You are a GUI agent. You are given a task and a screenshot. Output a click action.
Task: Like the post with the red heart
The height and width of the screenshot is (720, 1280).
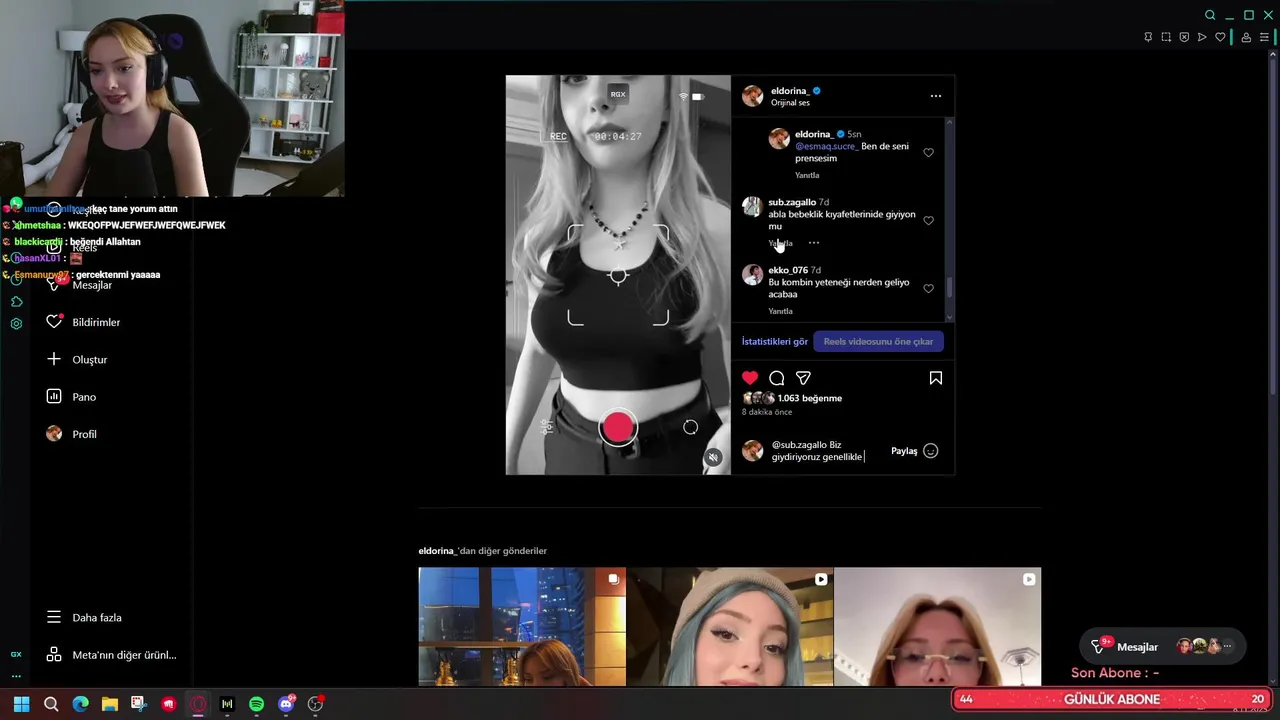(750, 378)
